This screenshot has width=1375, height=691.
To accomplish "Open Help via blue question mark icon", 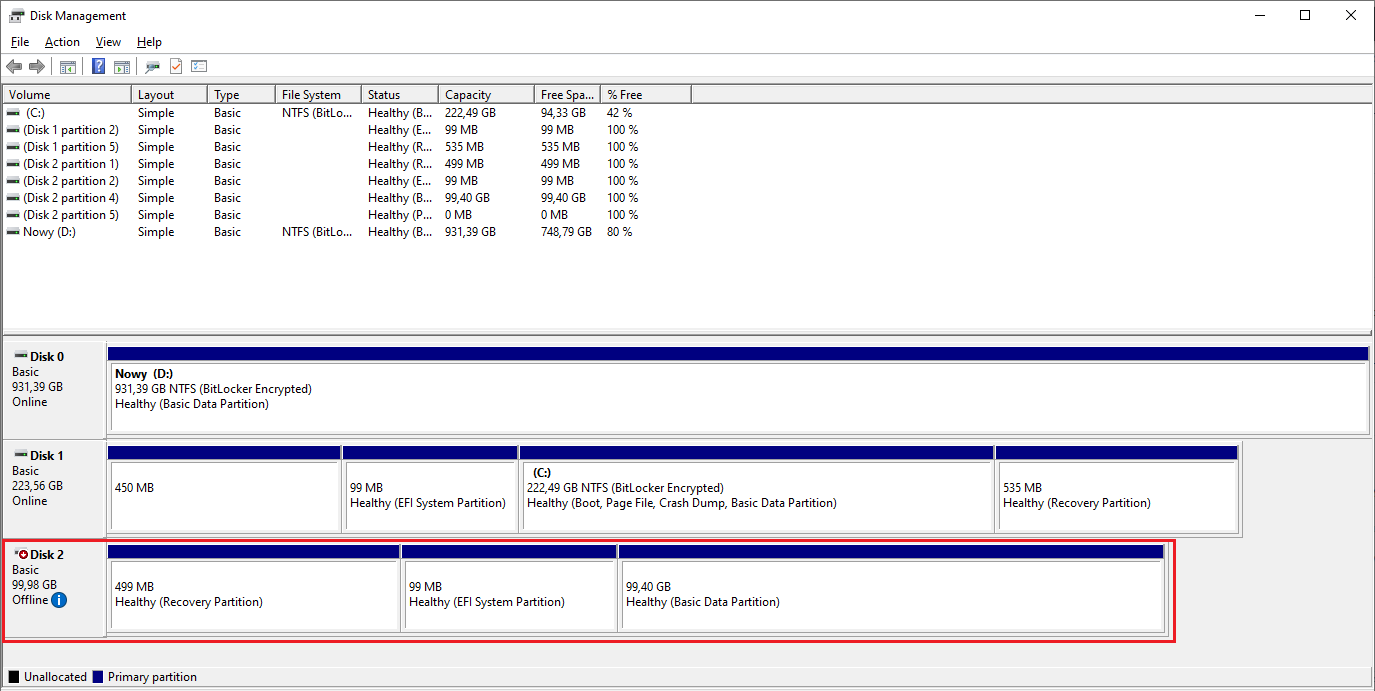I will click(x=99, y=67).
